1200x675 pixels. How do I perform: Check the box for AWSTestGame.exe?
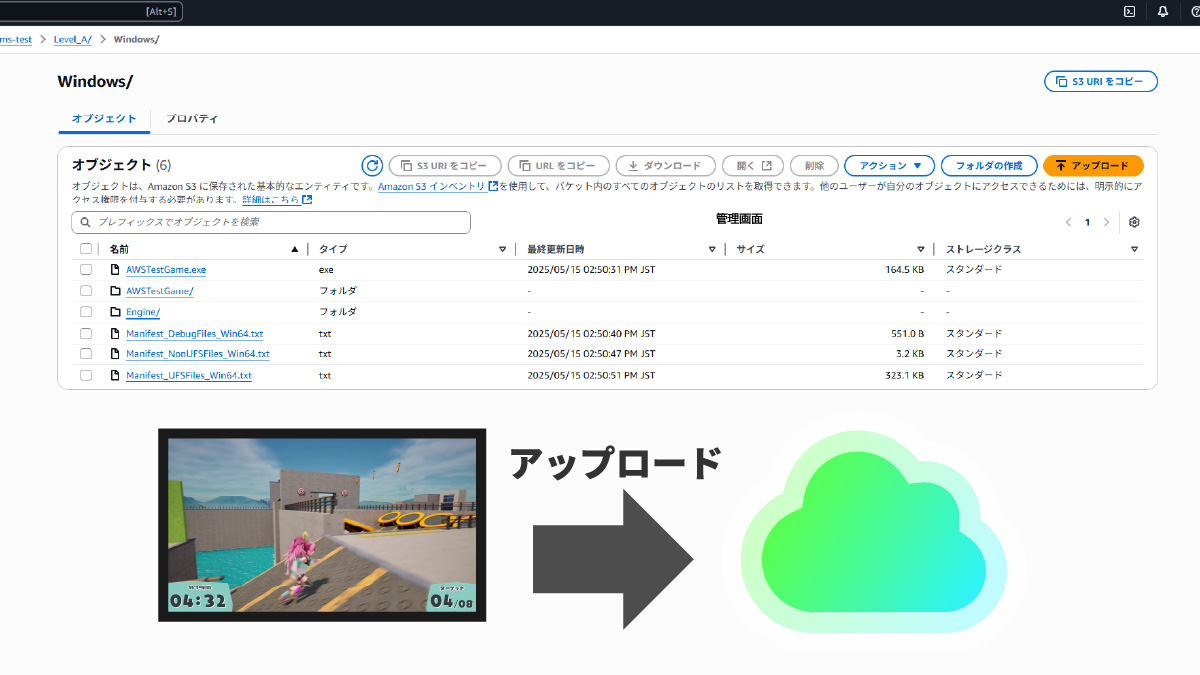click(x=86, y=270)
